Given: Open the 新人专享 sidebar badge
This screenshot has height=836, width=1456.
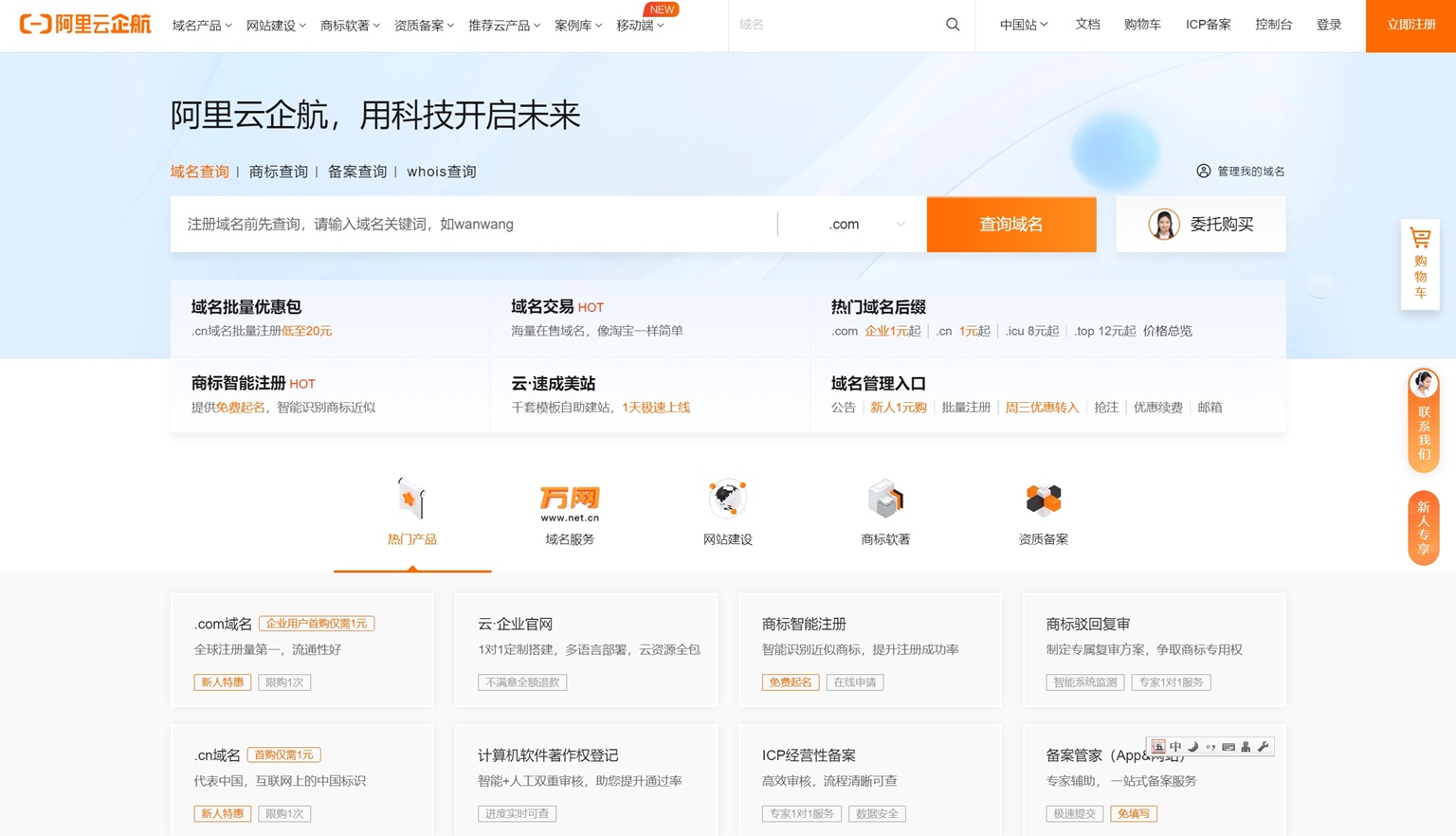Looking at the screenshot, I should point(1423,528).
